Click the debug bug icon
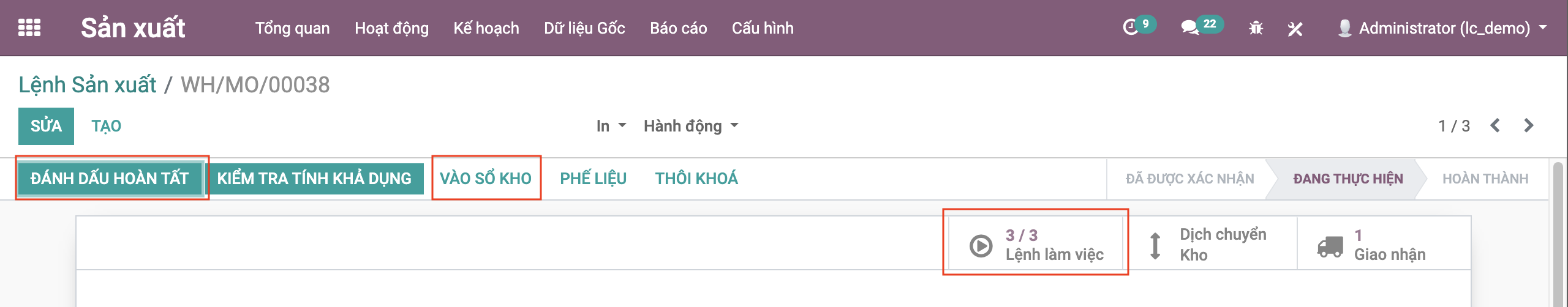The width and height of the screenshot is (1568, 307). pos(1256,28)
